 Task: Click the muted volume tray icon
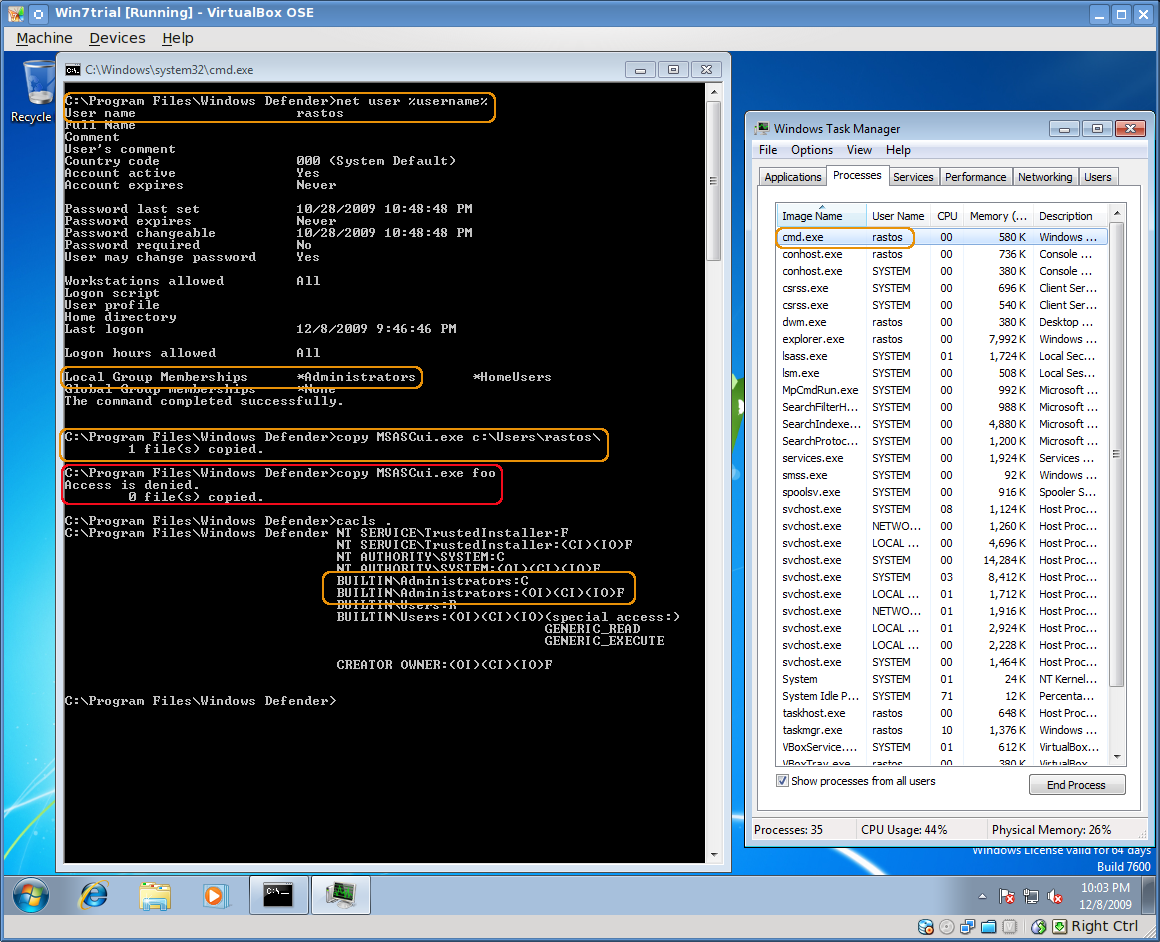pyautogui.click(x=1054, y=897)
